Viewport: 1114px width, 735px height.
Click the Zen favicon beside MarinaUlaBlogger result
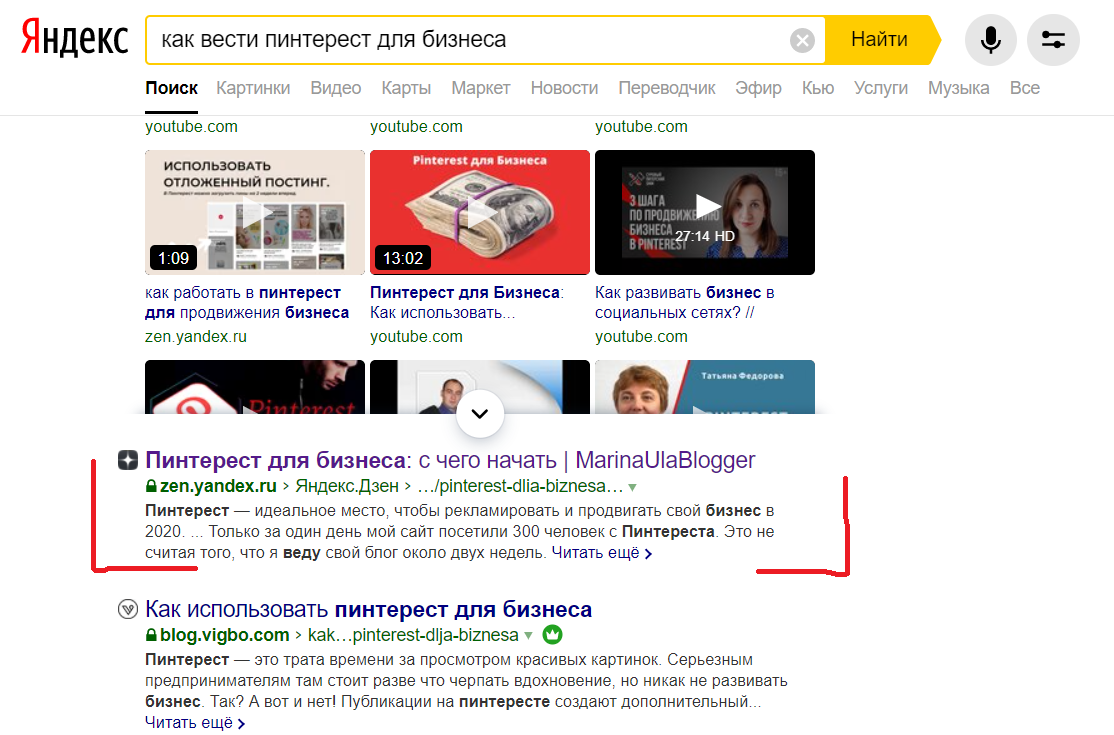128,460
